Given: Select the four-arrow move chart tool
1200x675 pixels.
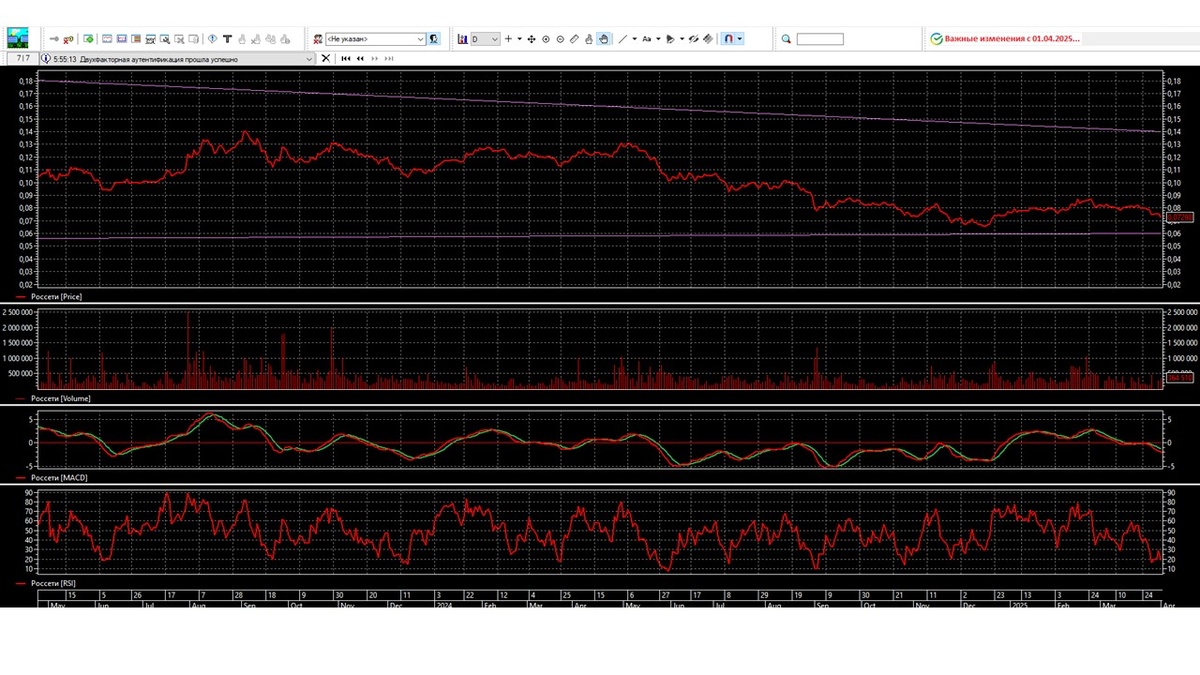Looking at the screenshot, I should 531,39.
